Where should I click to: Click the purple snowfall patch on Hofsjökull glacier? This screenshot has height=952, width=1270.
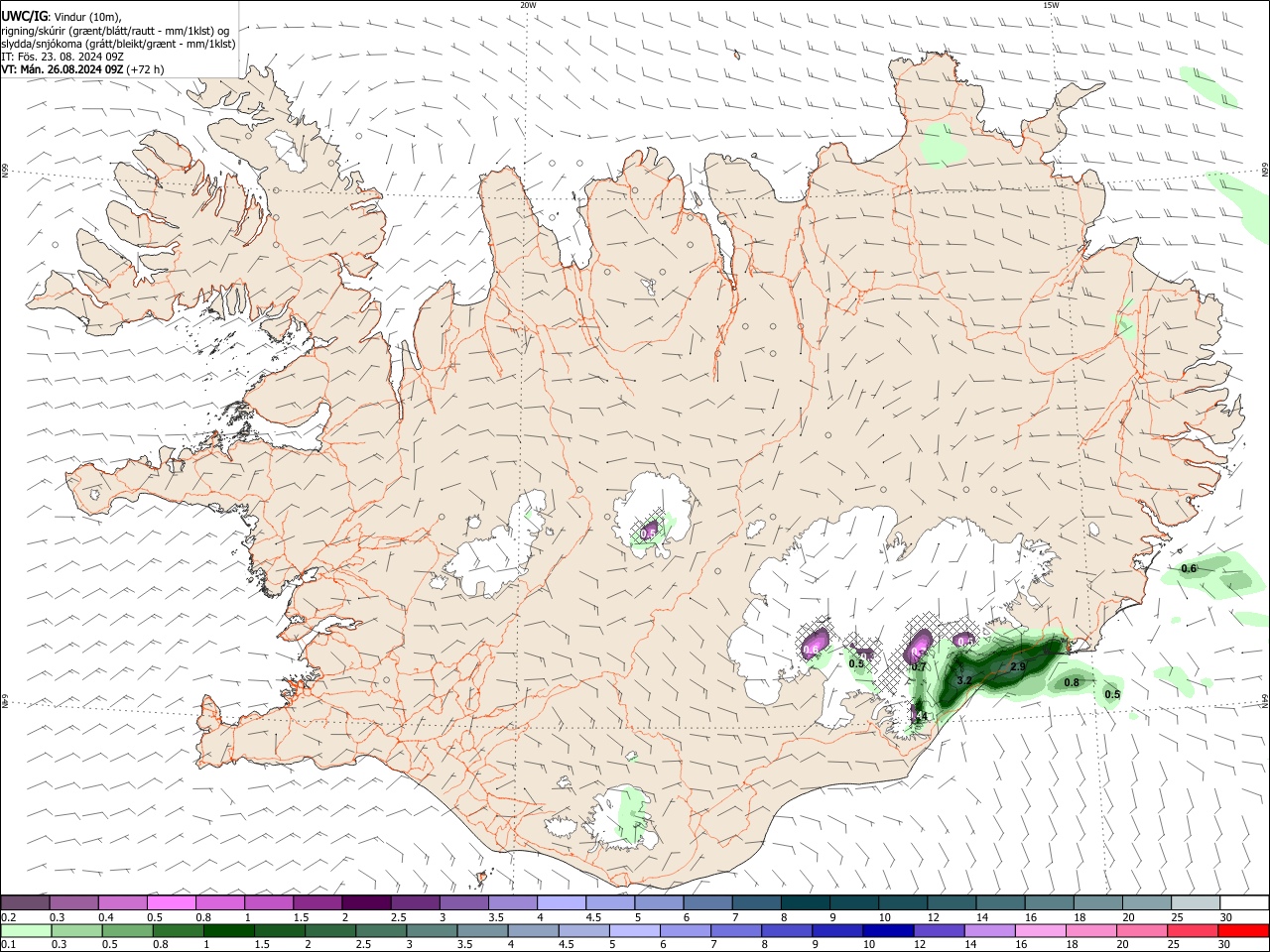click(650, 529)
